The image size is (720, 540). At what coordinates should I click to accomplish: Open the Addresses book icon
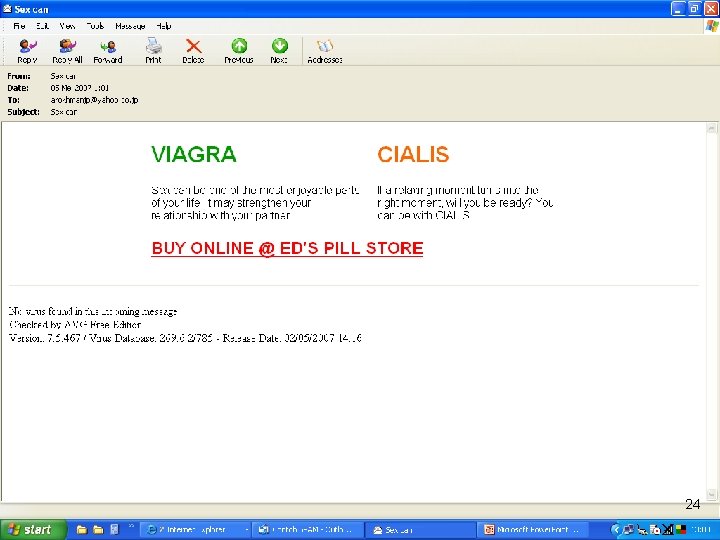325,51
